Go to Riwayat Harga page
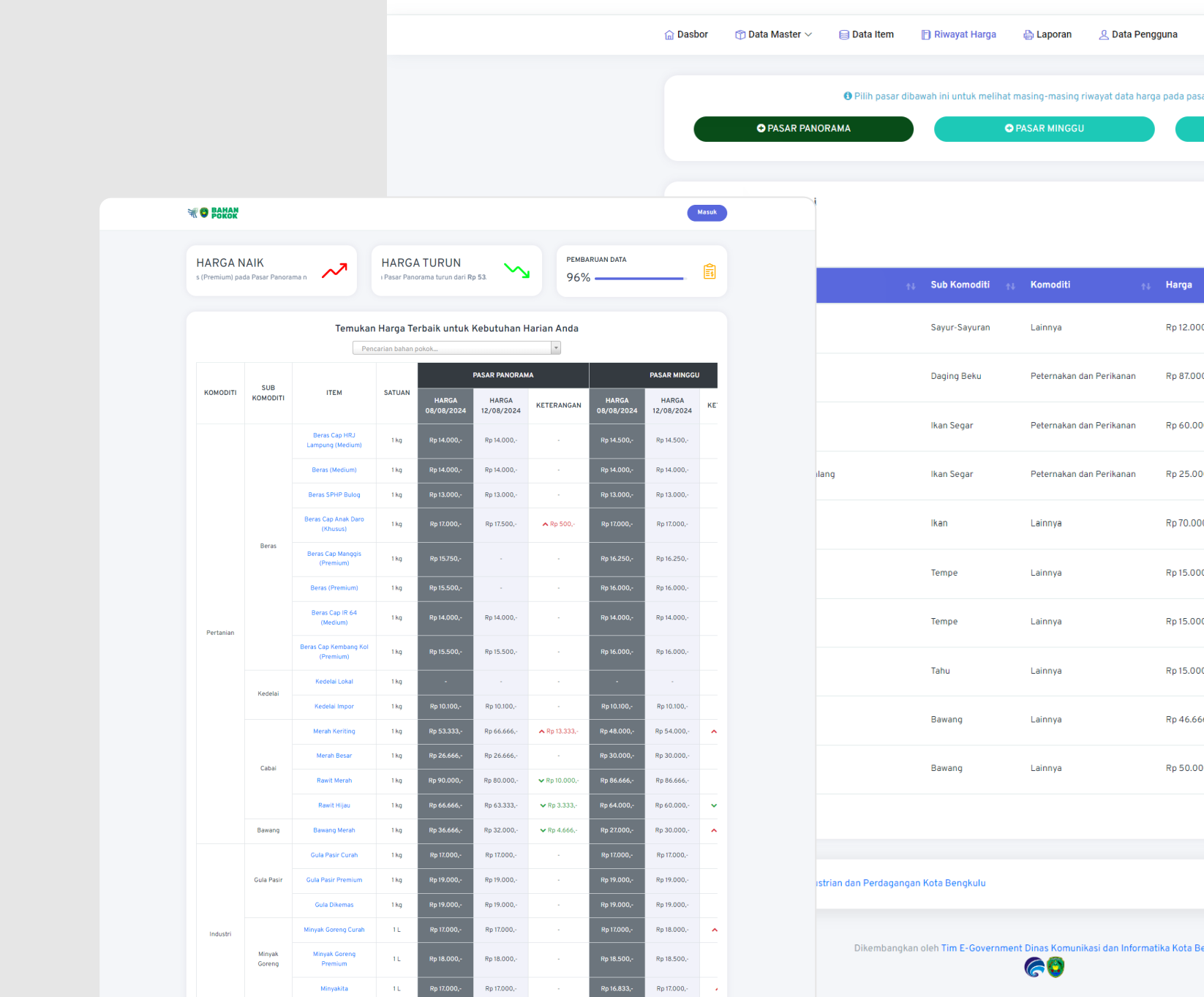 pos(958,34)
